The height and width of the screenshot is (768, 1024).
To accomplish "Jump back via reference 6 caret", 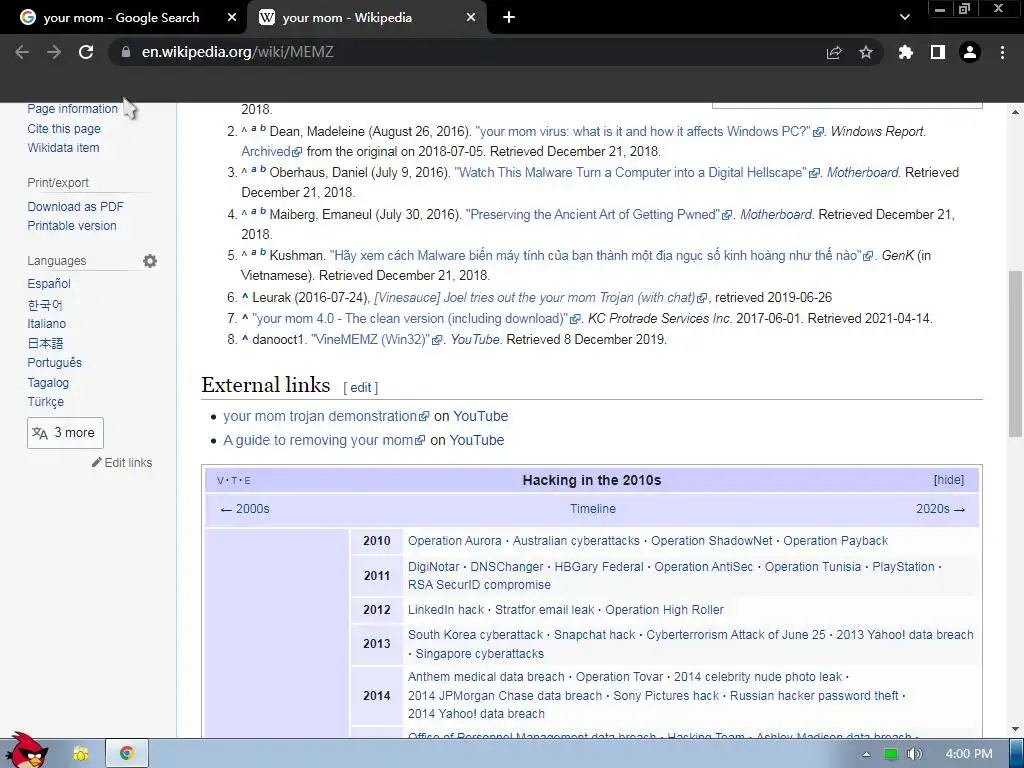I will click(245, 296).
